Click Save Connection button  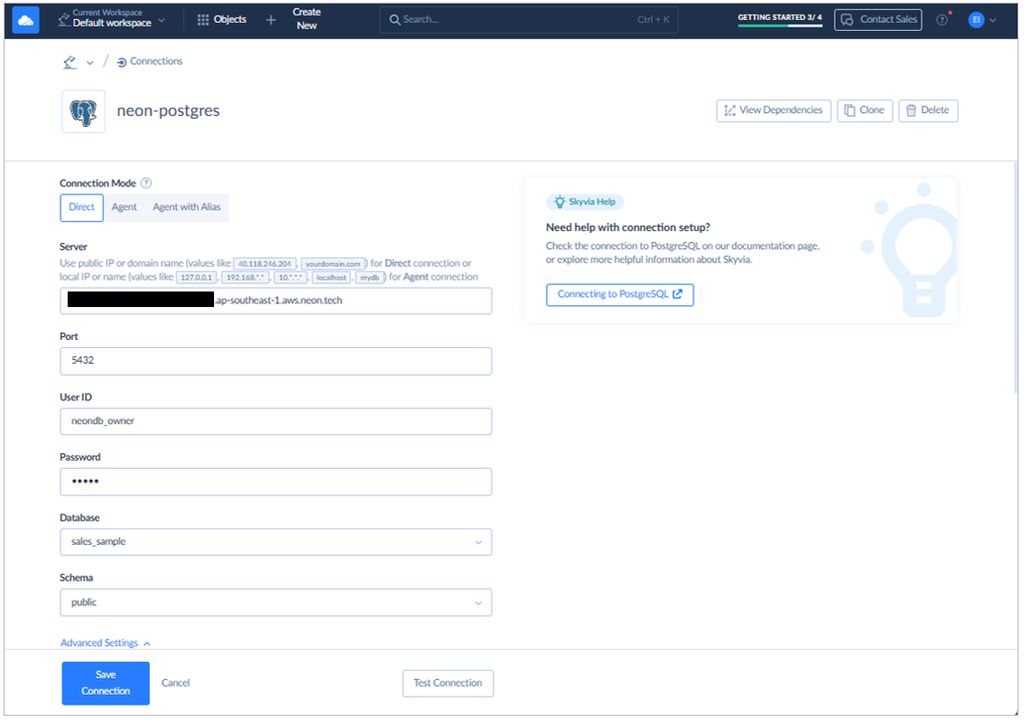click(x=106, y=683)
